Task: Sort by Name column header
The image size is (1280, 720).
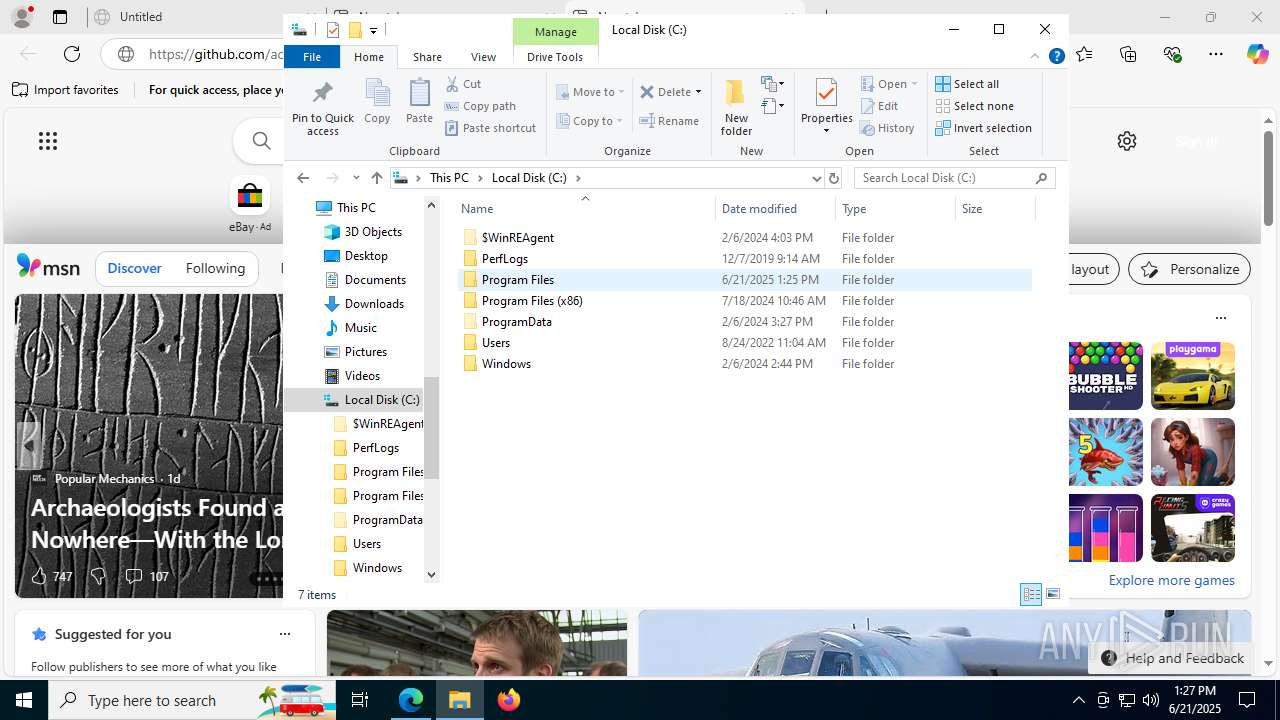Action: [586, 209]
